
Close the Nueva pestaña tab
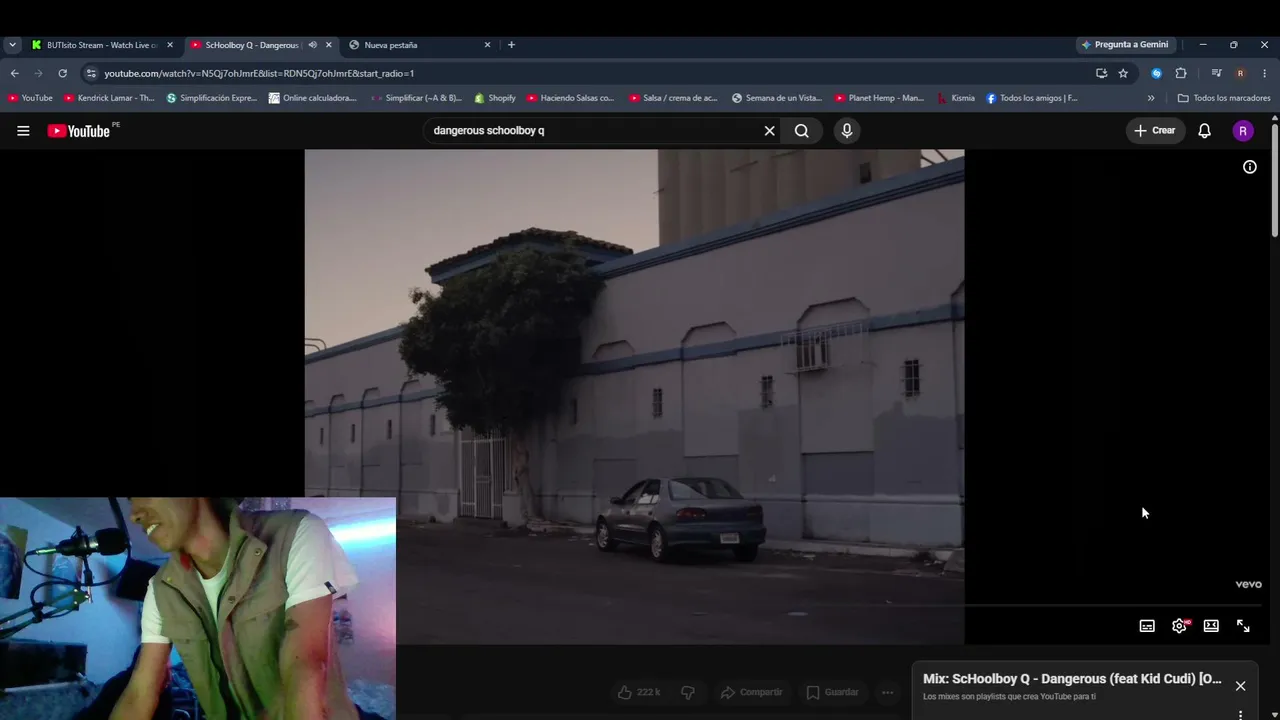tap(487, 45)
